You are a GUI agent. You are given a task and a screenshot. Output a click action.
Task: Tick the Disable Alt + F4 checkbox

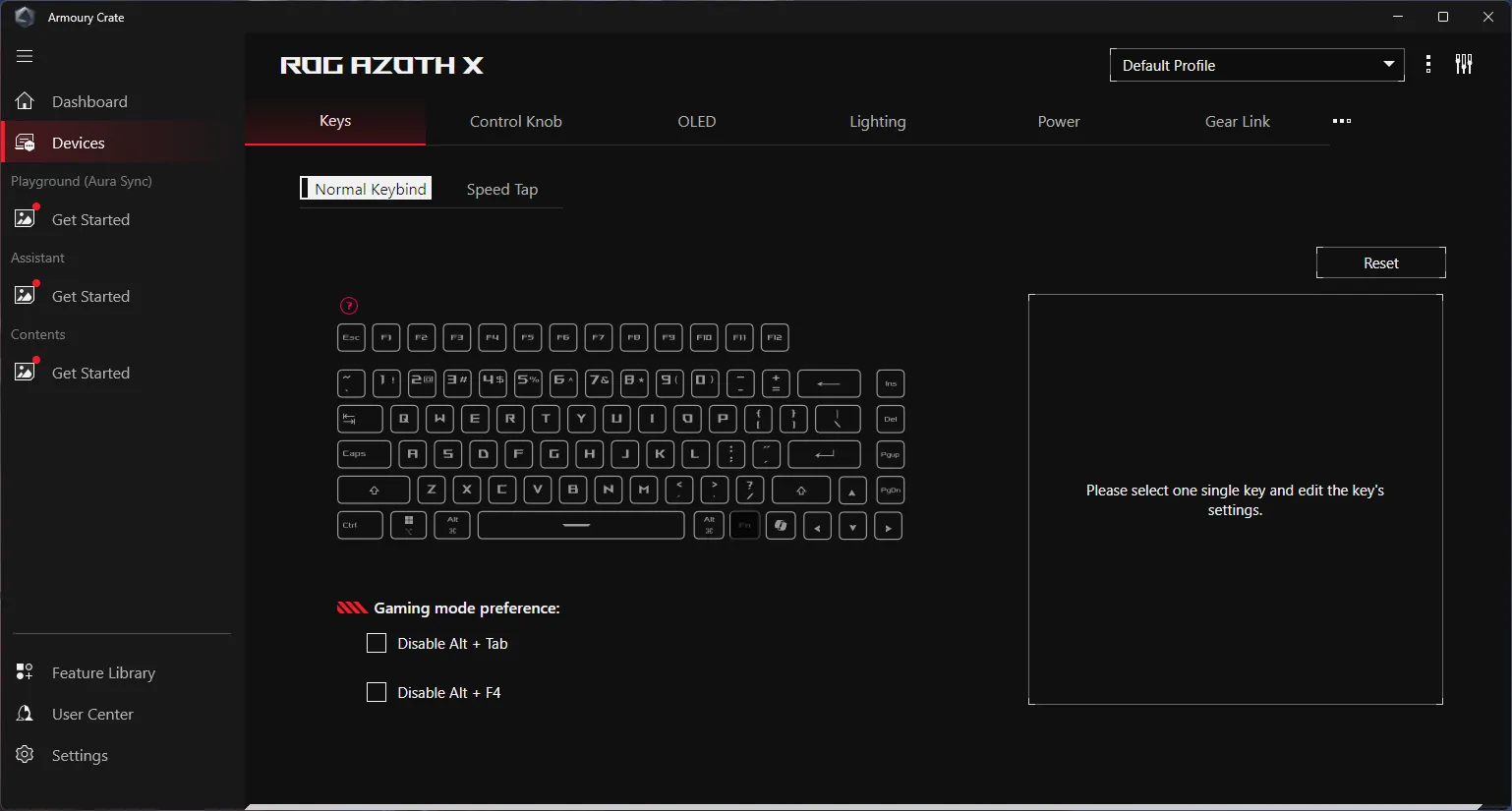point(377,693)
